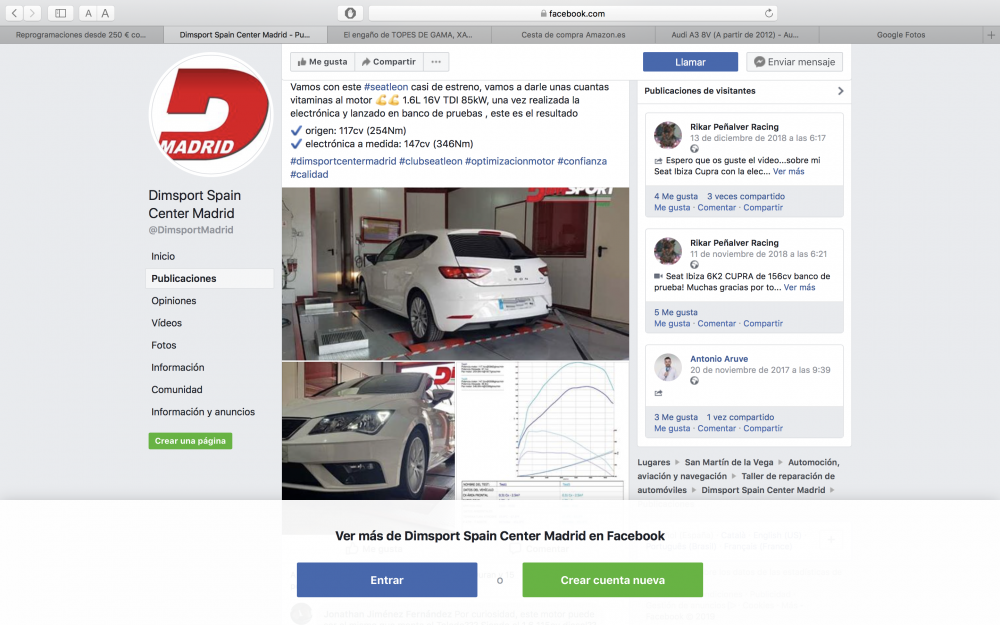Click 5 Me gusta count
This screenshot has width=1000, height=625.
676,312
